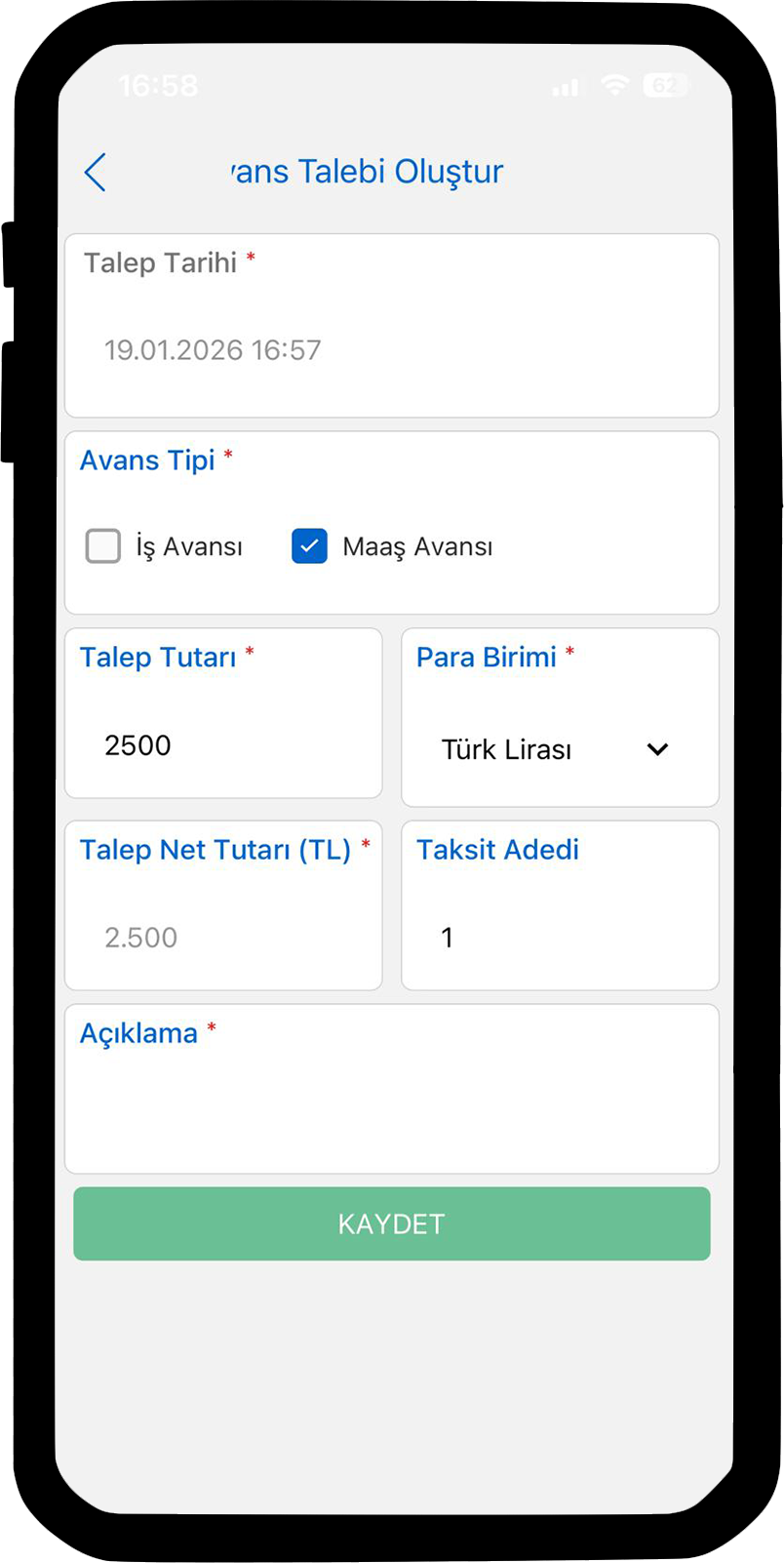Tap the back arrow icon
Viewport: 784px width, 1563px height.
click(96, 173)
